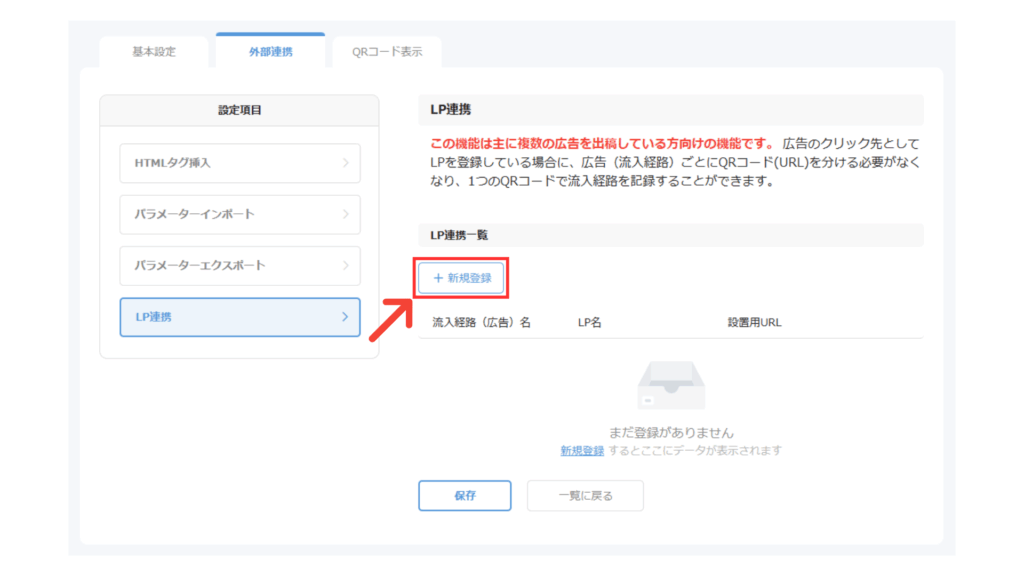Click the chevron on the selected LP連携 item
This screenshot has height=576, width=1024.
(345, 317)
